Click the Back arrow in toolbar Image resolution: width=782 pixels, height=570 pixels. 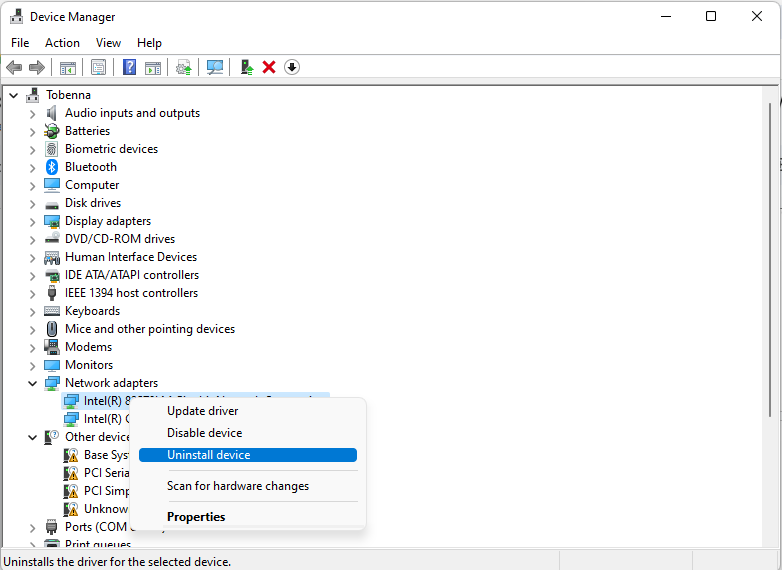click(14, 67)
